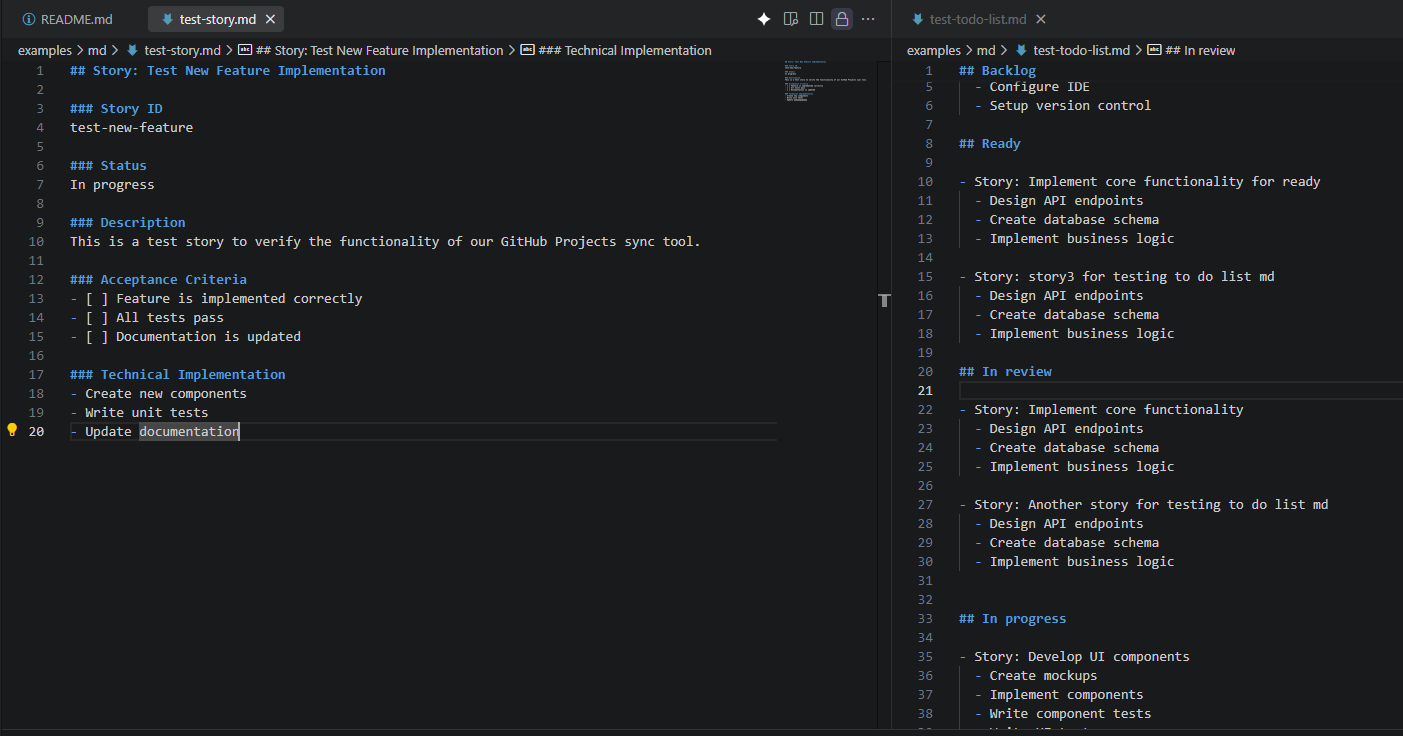The width and height of the screenshot is (1403, 736).
Task: Open the 'examples' breadcrumb in the left editor
Action: click(x=45, y=50)
